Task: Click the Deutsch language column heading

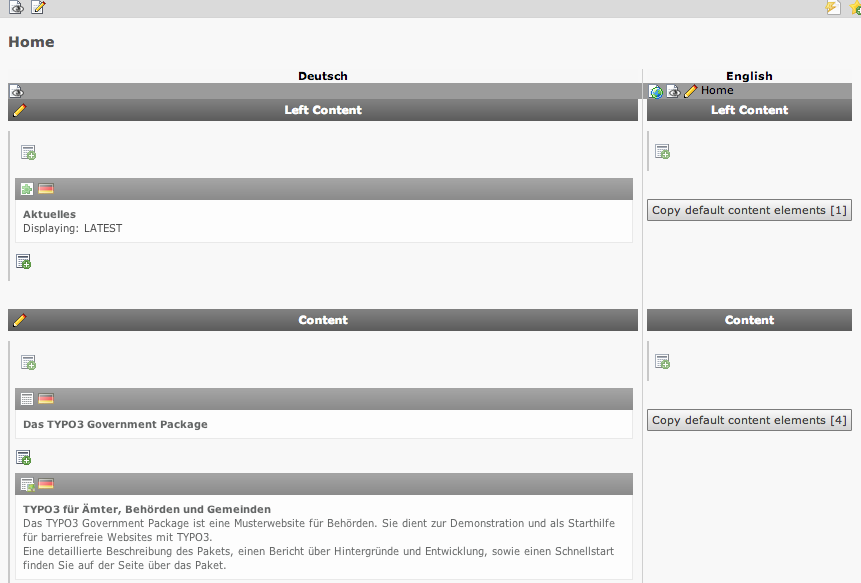Action: click(323, 76)
